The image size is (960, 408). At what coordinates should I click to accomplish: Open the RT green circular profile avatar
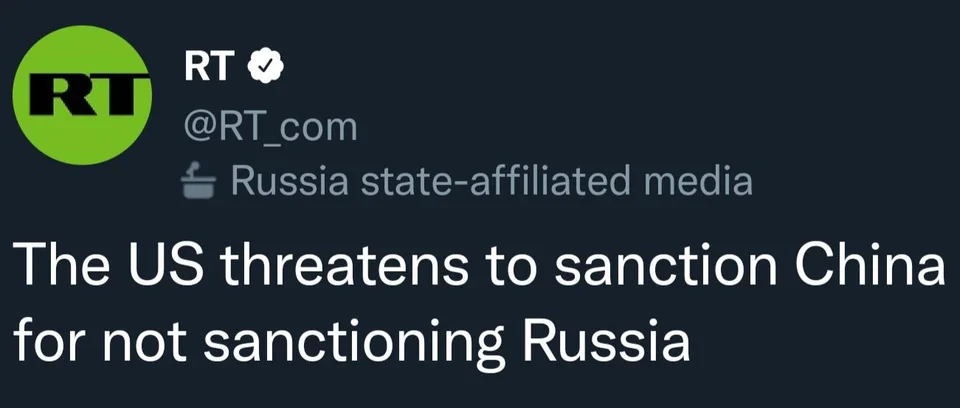(x=83, y=95)
